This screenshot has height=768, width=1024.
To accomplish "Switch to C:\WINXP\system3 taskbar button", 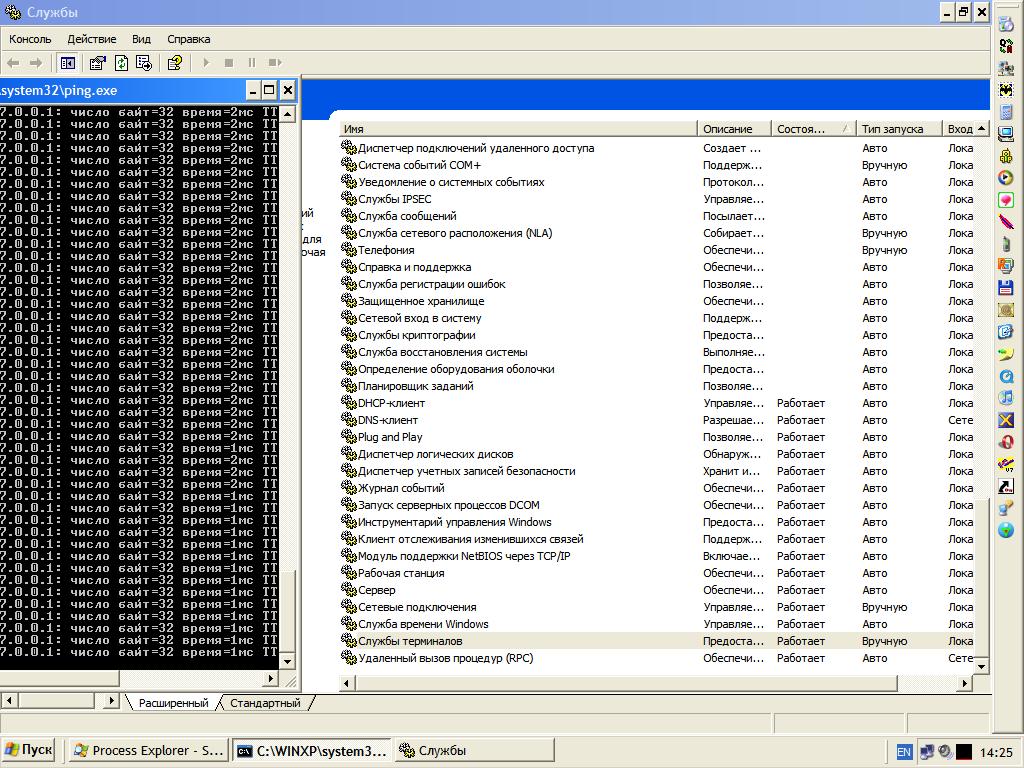I will (313, 751).
